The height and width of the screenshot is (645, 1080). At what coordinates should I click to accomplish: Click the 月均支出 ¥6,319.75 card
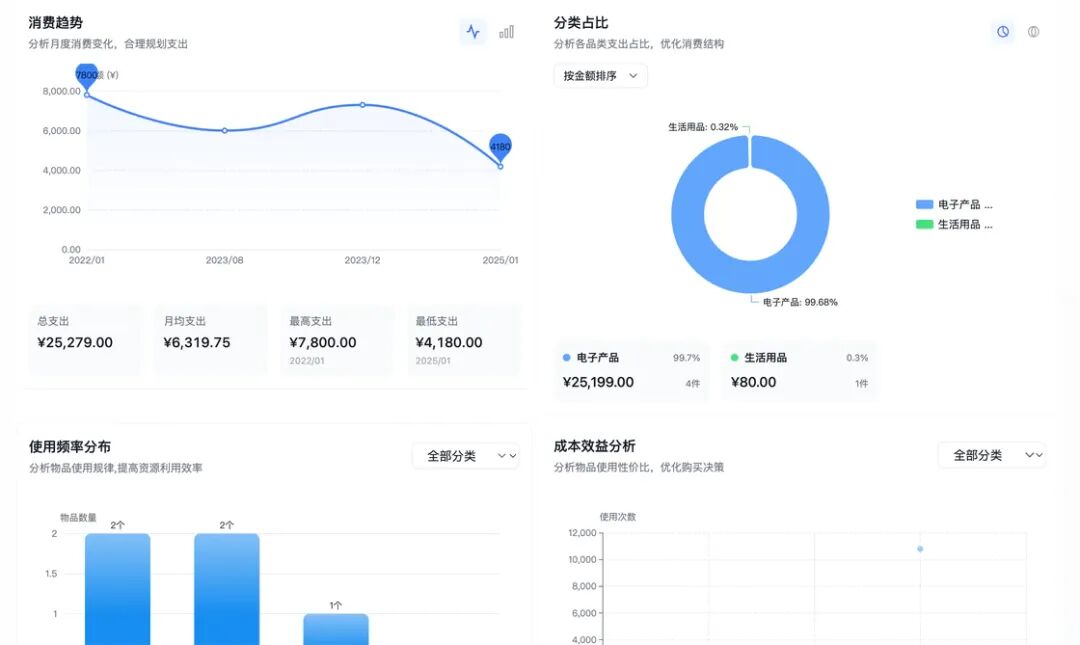pos(211,340)
